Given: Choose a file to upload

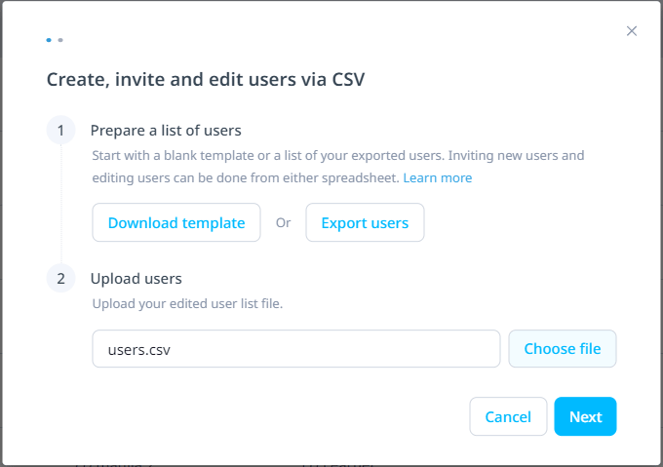Looking at the screenshot, I should (x=562, y=349).
